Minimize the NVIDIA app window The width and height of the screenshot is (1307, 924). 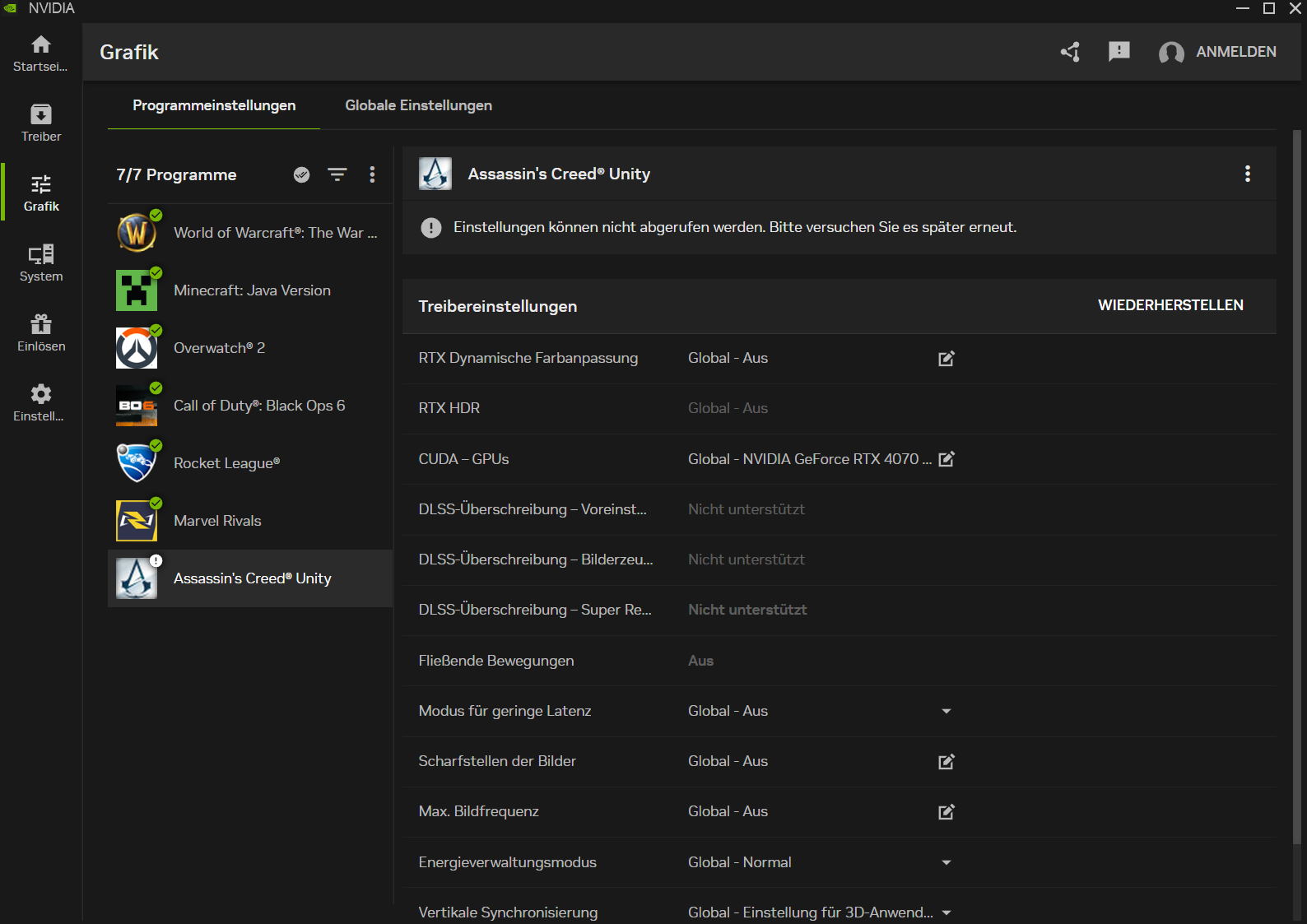pos(1243,8)
